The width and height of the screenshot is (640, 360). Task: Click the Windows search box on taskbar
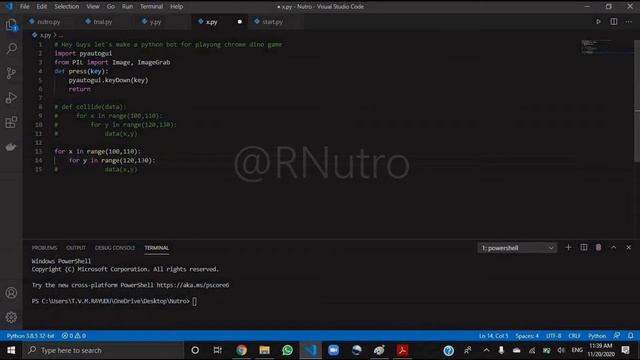tap(103, 350)
